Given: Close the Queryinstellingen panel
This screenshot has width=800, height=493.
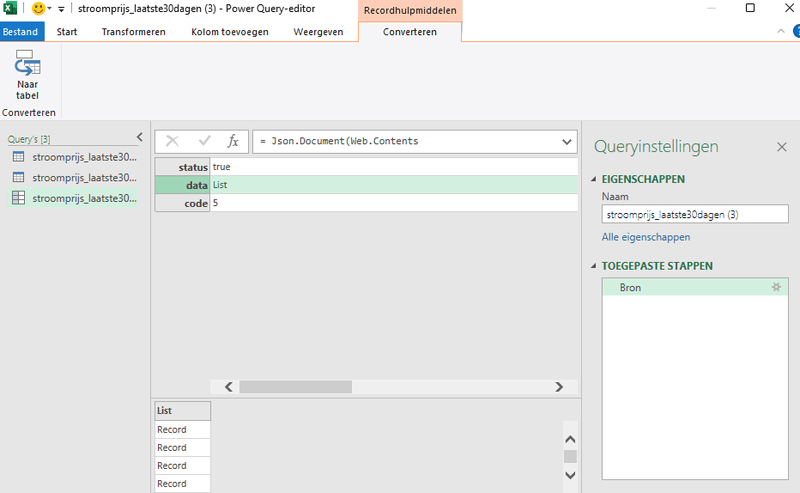Looking at the screenshot, I should tap(782, 147).
